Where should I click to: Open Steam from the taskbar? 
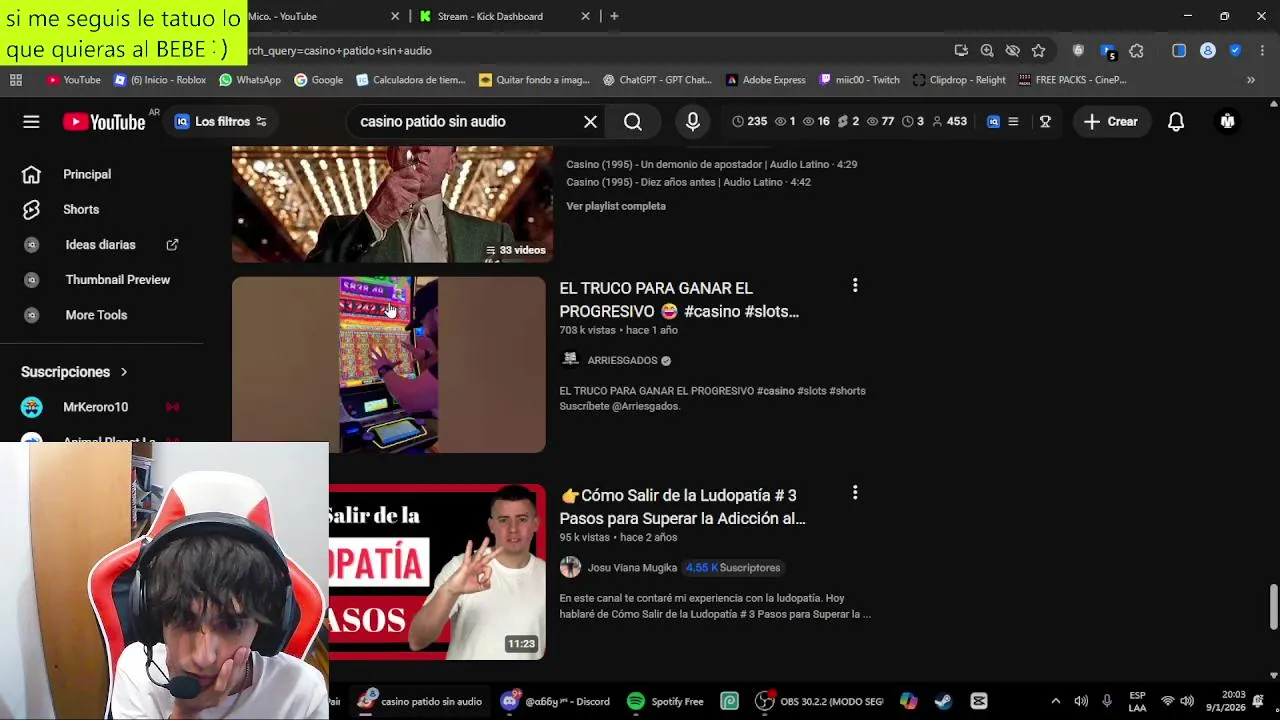point(943,701)
